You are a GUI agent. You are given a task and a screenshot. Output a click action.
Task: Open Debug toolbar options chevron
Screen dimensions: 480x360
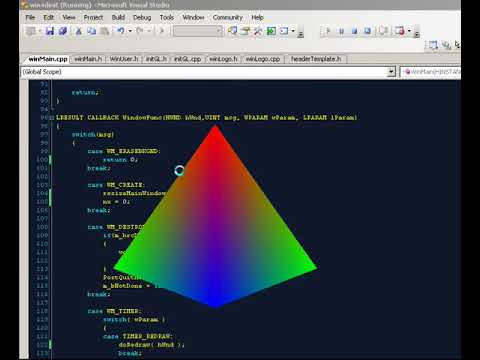[416, 33]
